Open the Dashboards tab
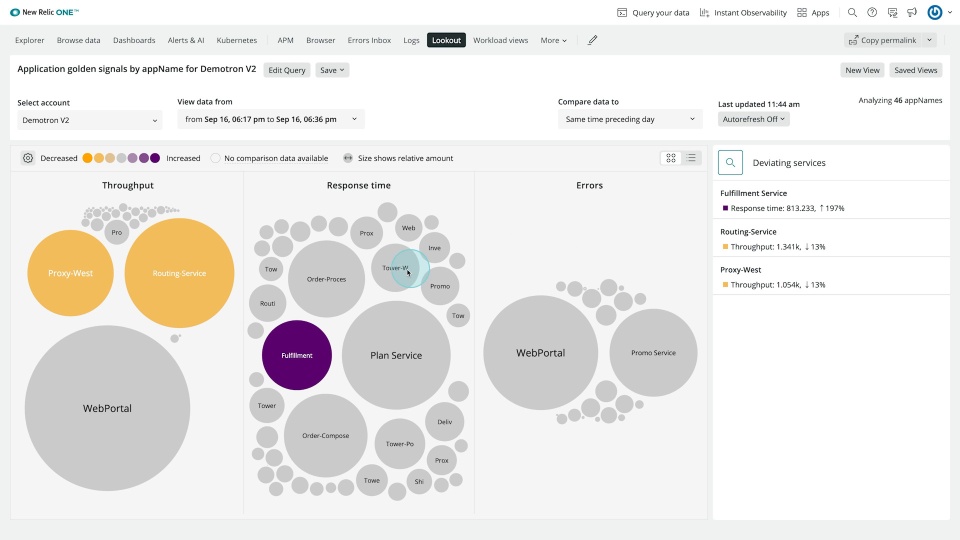This screenshot has height=540, width=960. (x=134, y=40)
